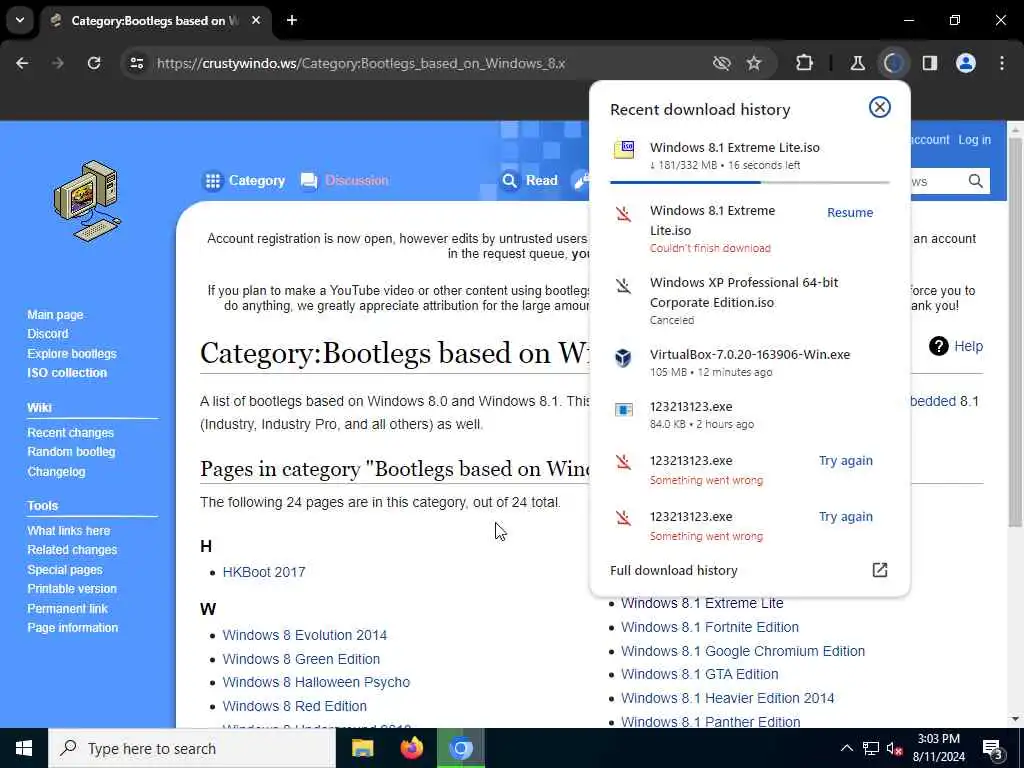Click the wiki search magnifier icon
Image resolution: width=1024 pixels, height=768 pixels.
click(975, 181)
